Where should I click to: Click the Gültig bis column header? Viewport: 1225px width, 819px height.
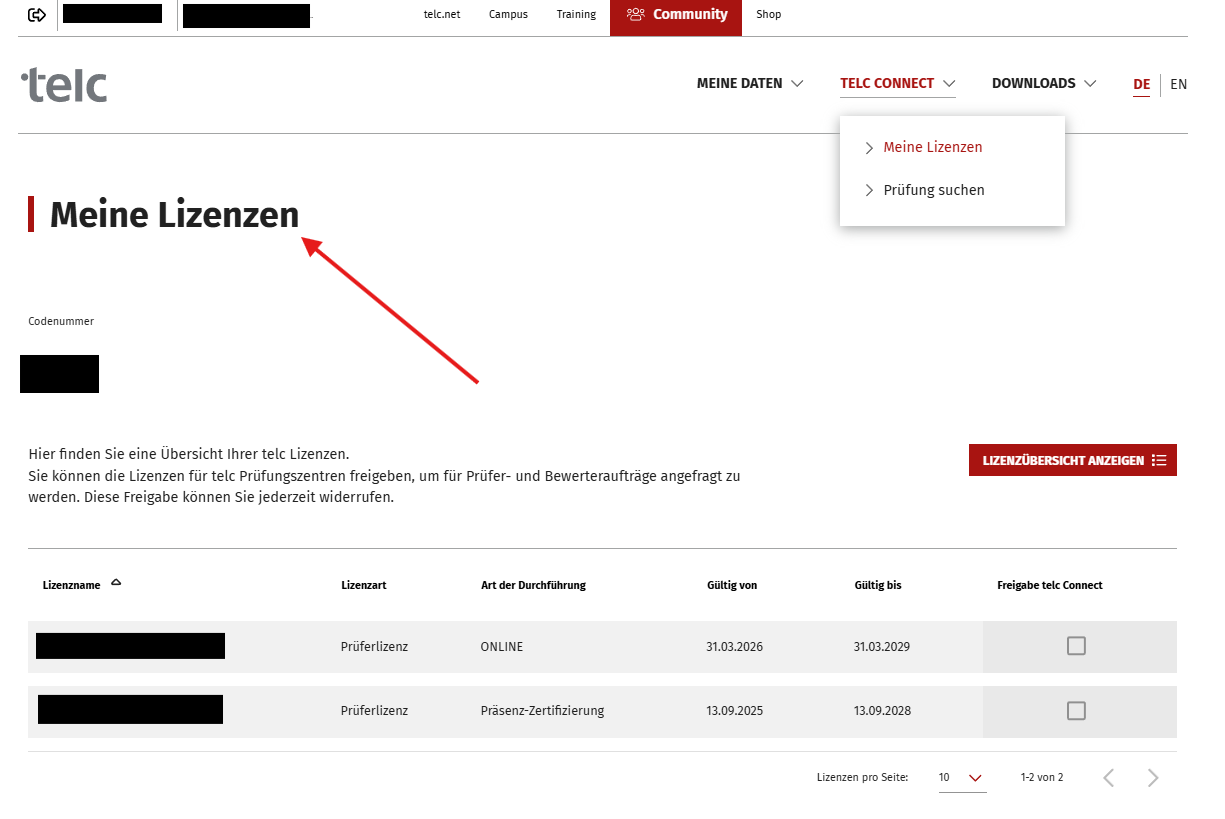877,585
